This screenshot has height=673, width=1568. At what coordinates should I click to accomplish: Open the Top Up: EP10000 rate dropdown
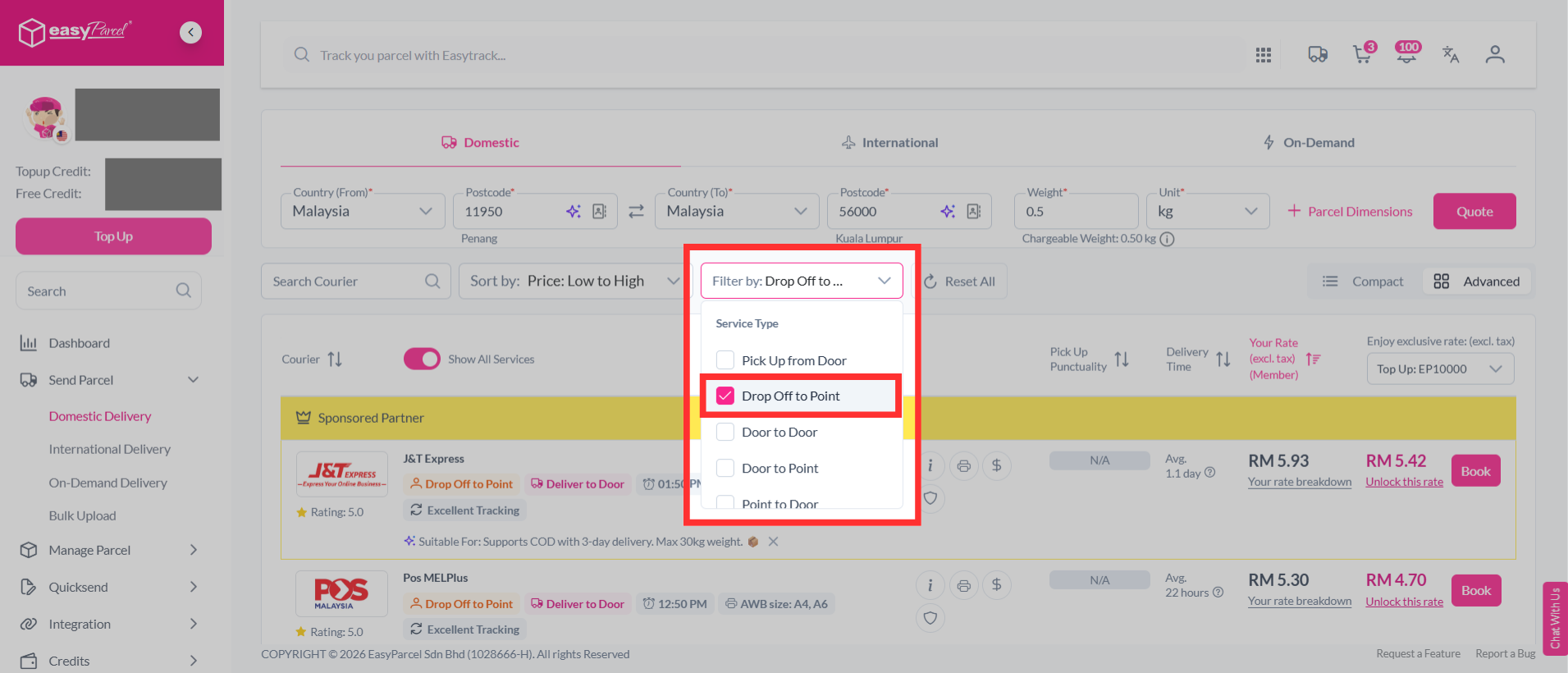pos(1440,369)
